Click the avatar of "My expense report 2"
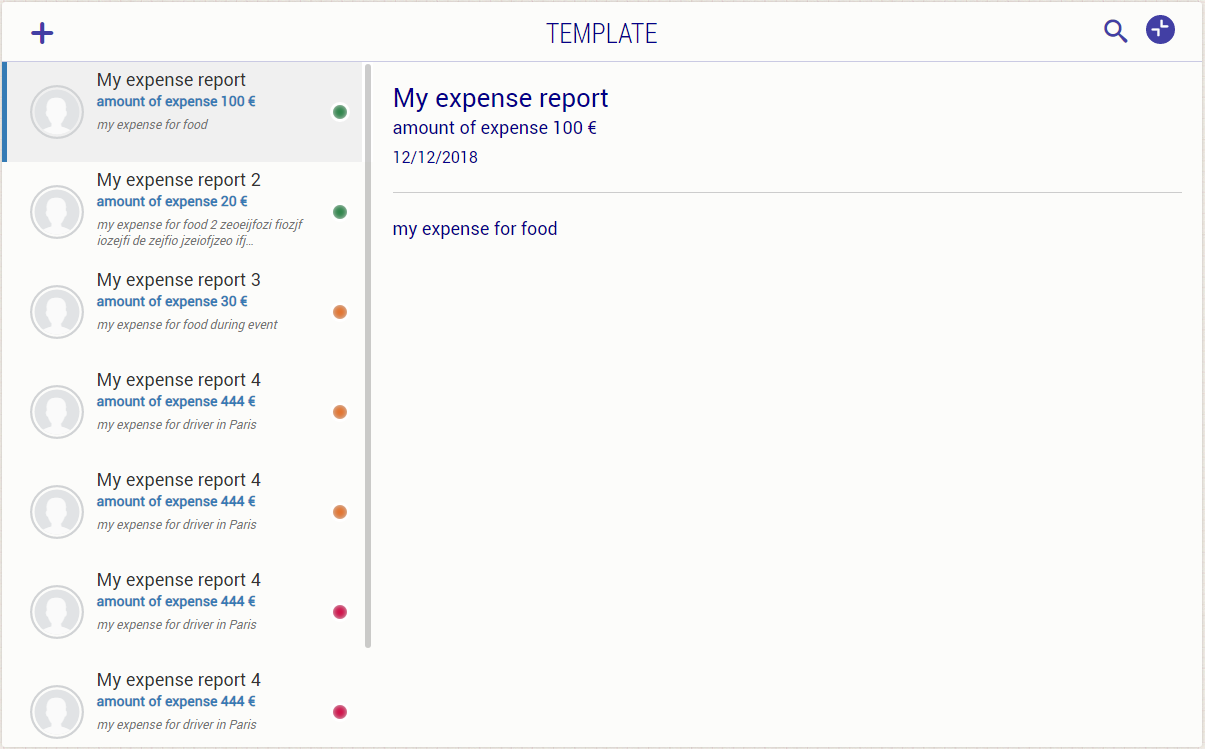1205x749 pixels. tap(57, 211)
